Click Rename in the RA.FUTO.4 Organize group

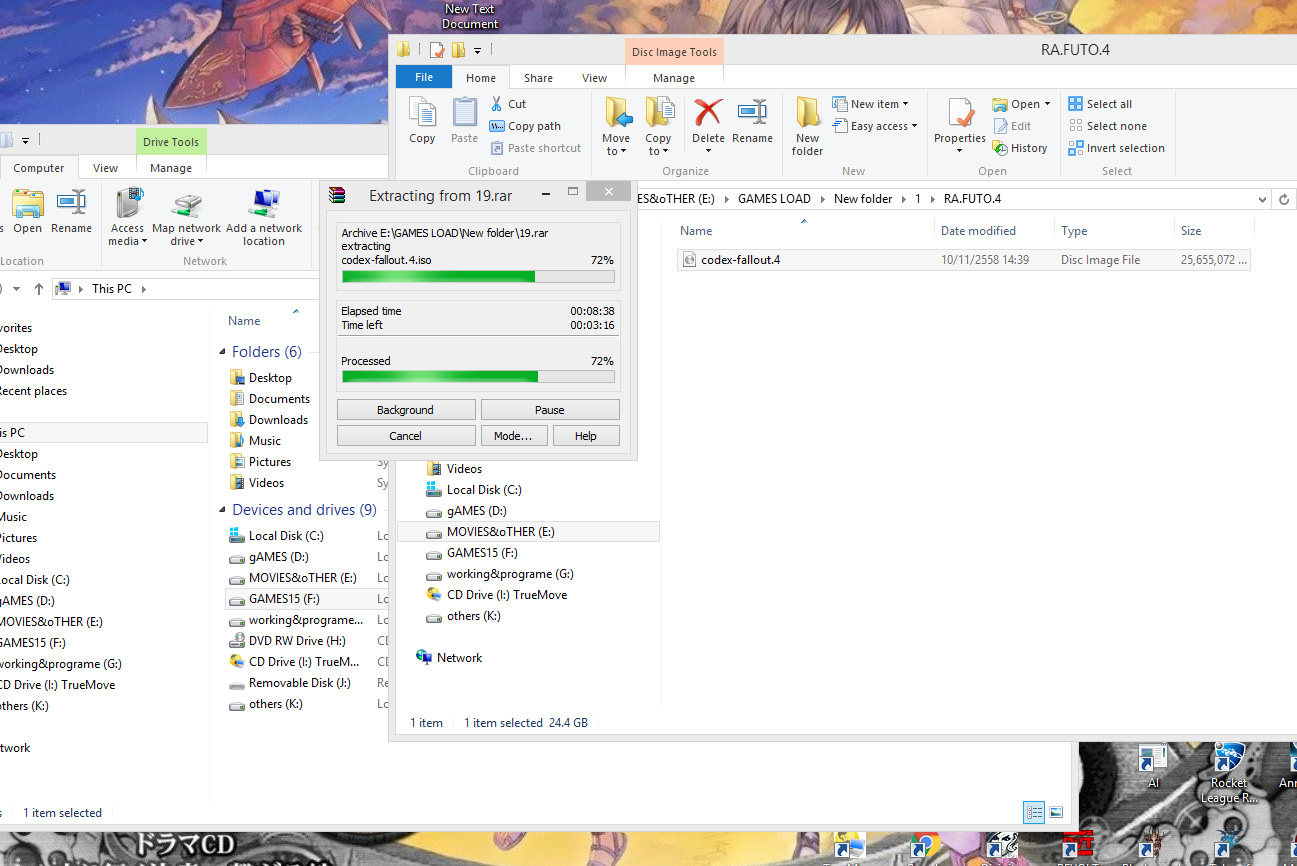[752, 121]
